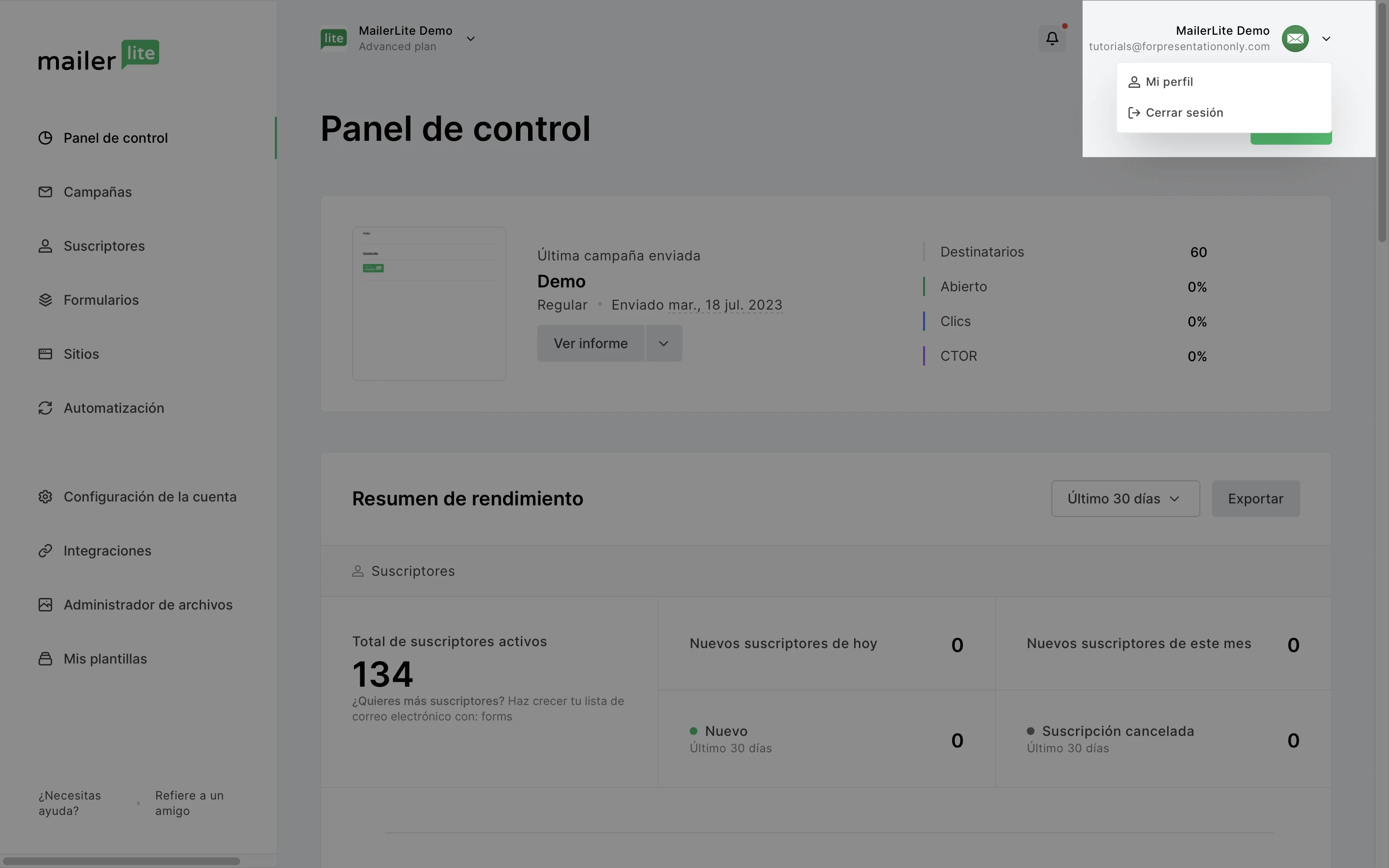Screen dimensions: 1389x868
Task: Open Administrador de archivos
Action: pyautogui.click(x=148, y=605)
